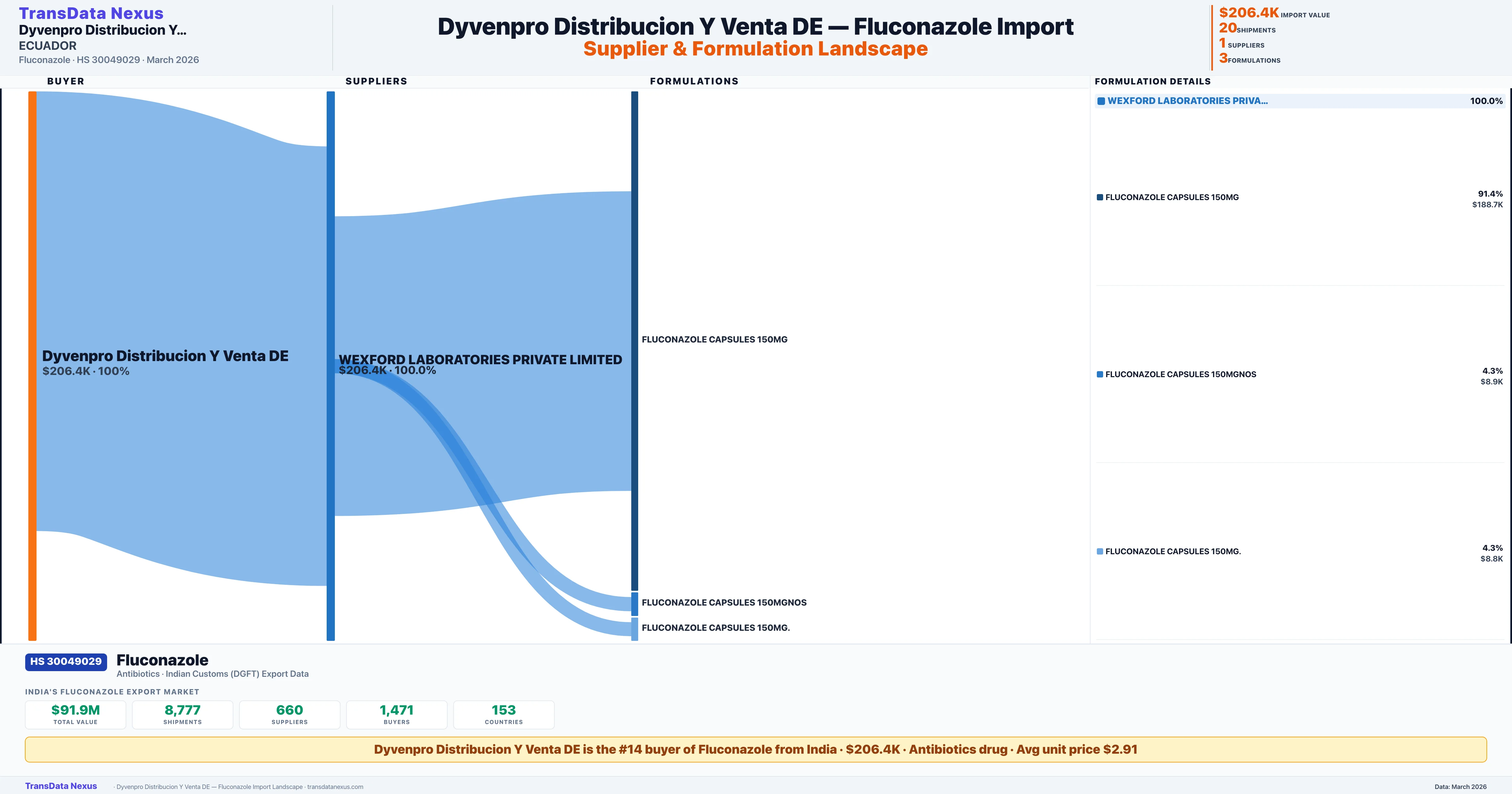Click the orange Dyvenpro buyer node bar
The image size is (1512, 794).
coord(32,365)
